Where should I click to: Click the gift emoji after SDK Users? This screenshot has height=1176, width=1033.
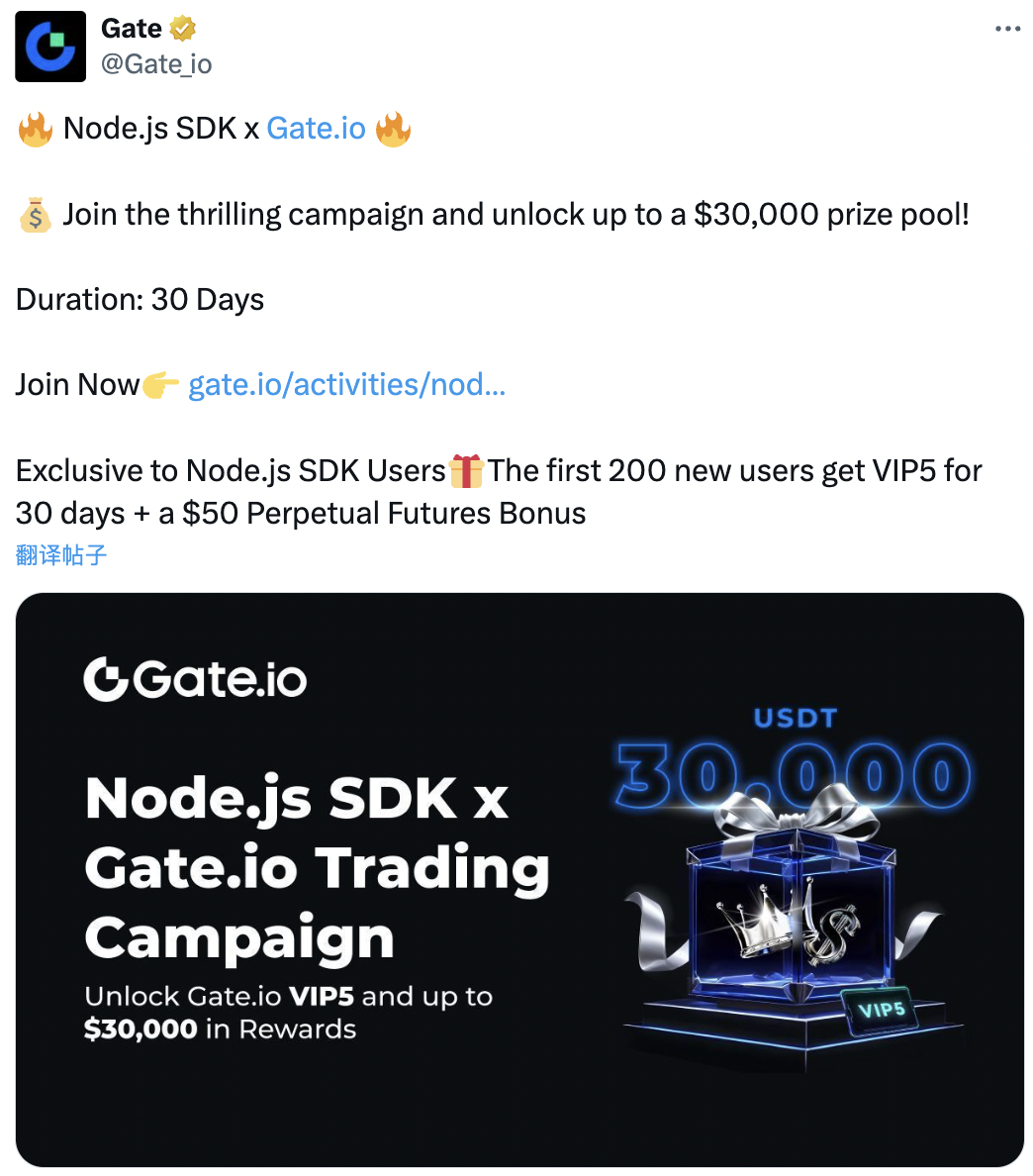[465, 470]
